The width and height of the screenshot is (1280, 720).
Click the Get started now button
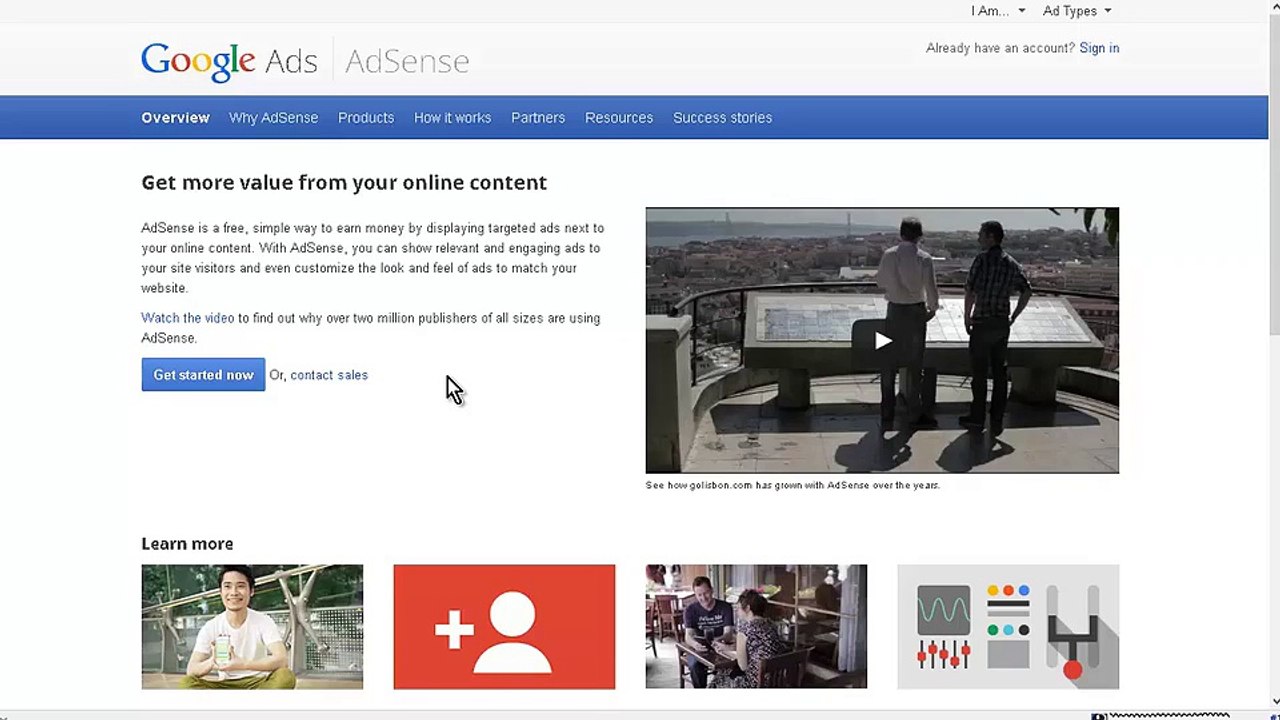pyautogui.click(x=203, y=375)
